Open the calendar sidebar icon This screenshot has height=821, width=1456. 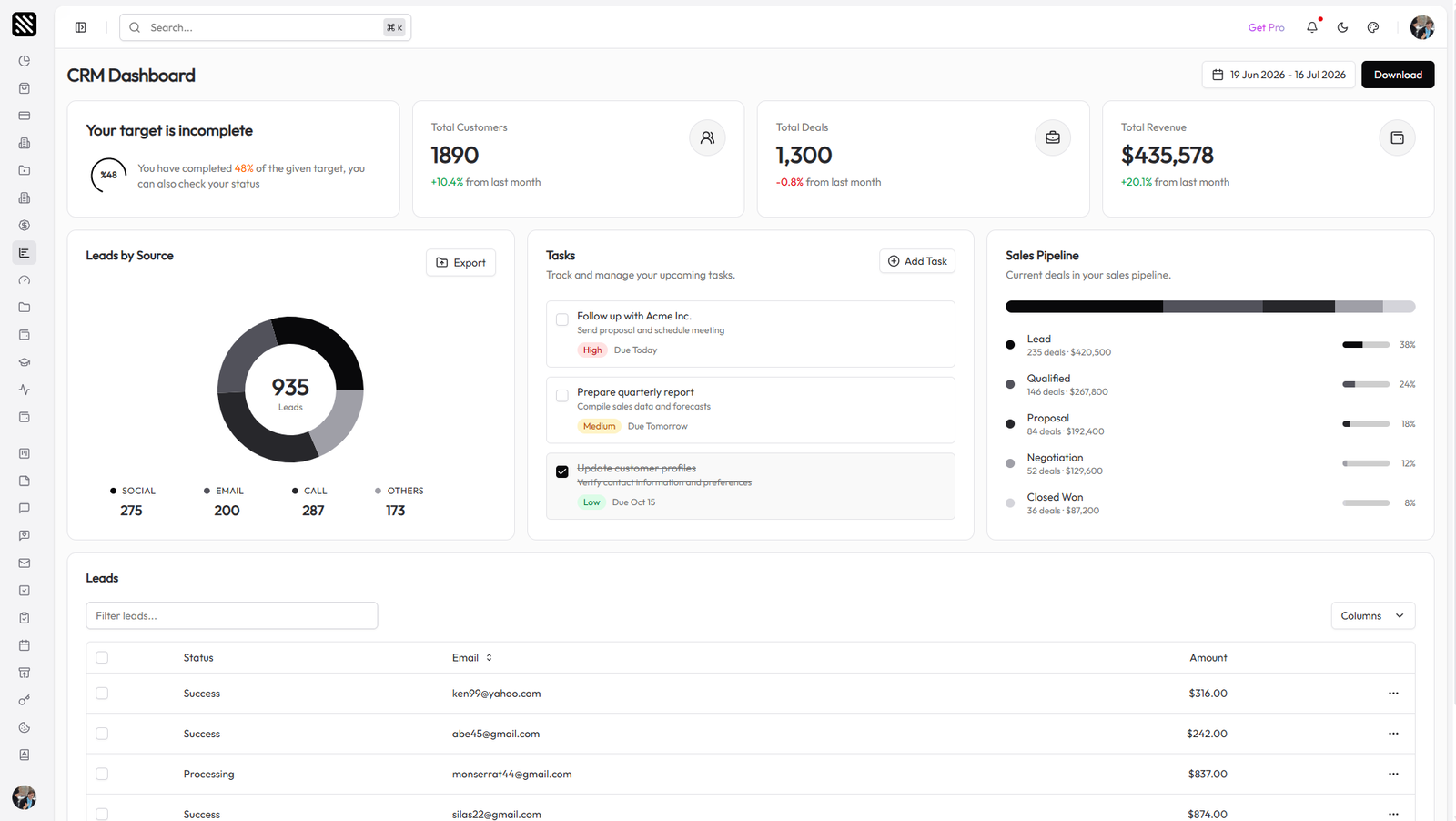pyautogui.click(x=25, y=645)
